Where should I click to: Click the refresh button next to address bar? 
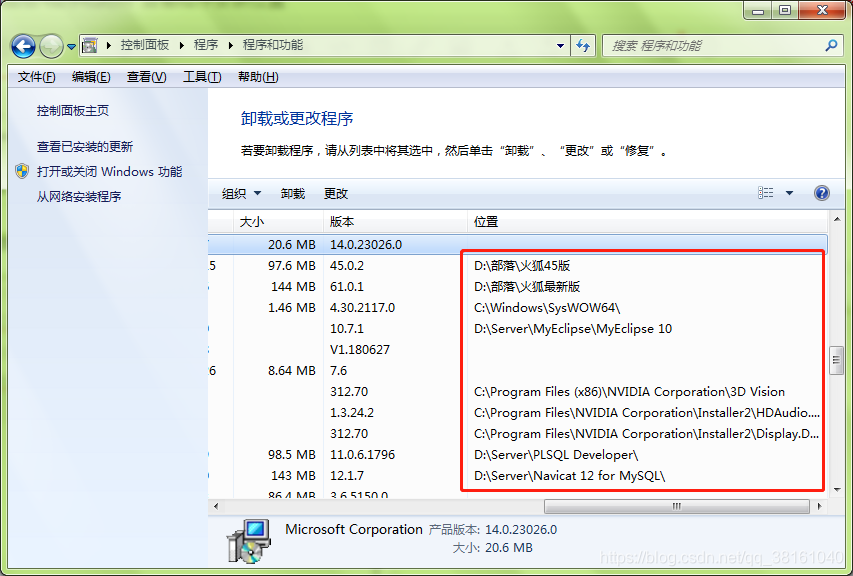click(x=583, y=46)
